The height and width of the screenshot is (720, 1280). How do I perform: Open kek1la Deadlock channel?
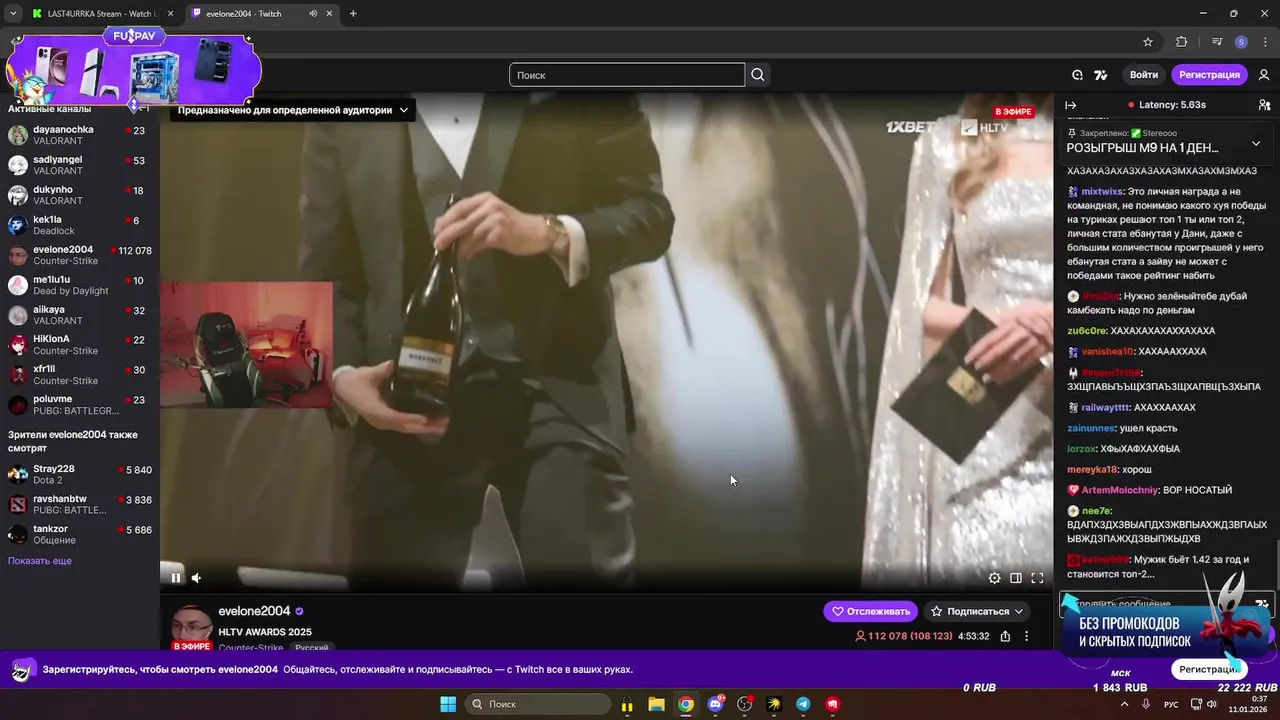80,225
